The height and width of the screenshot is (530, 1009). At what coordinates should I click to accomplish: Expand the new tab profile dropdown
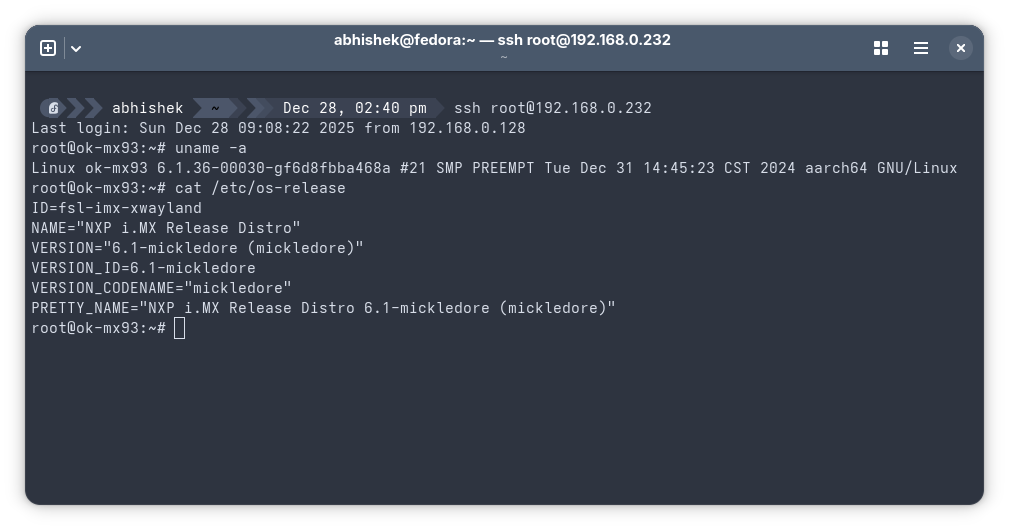tap(76, 48)
